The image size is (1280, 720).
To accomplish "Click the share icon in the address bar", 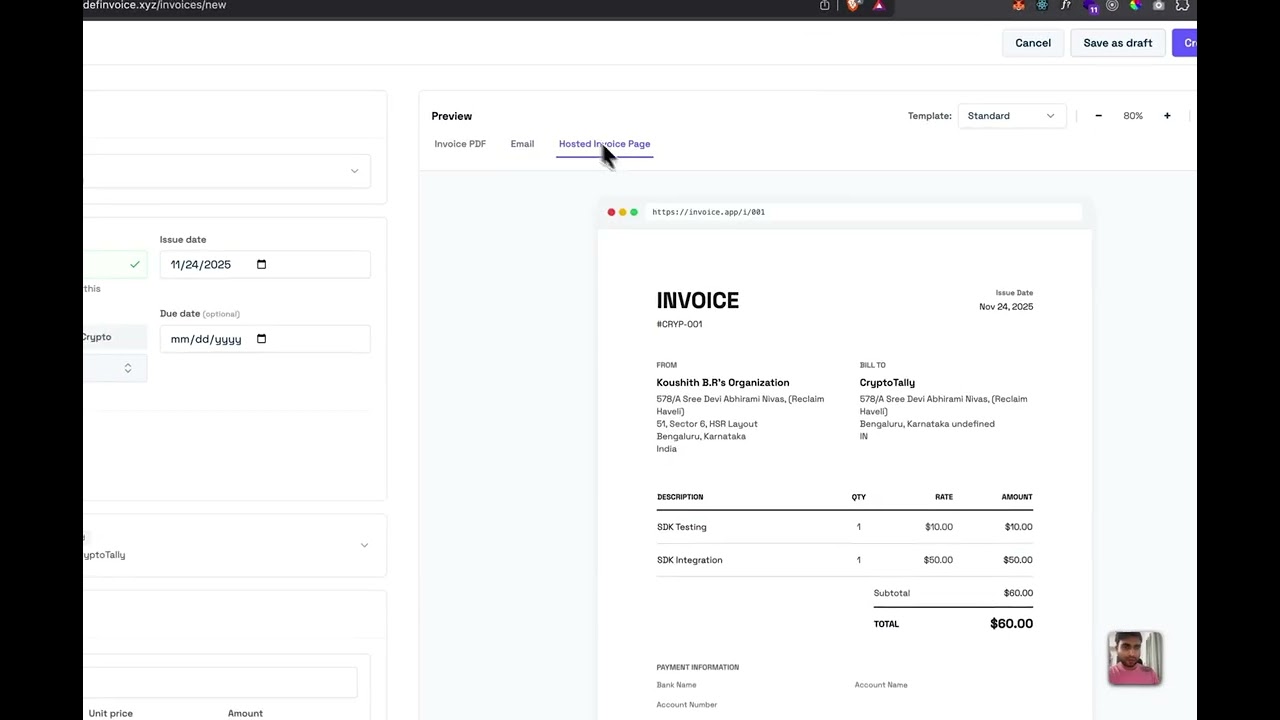I will pos(825,5).
